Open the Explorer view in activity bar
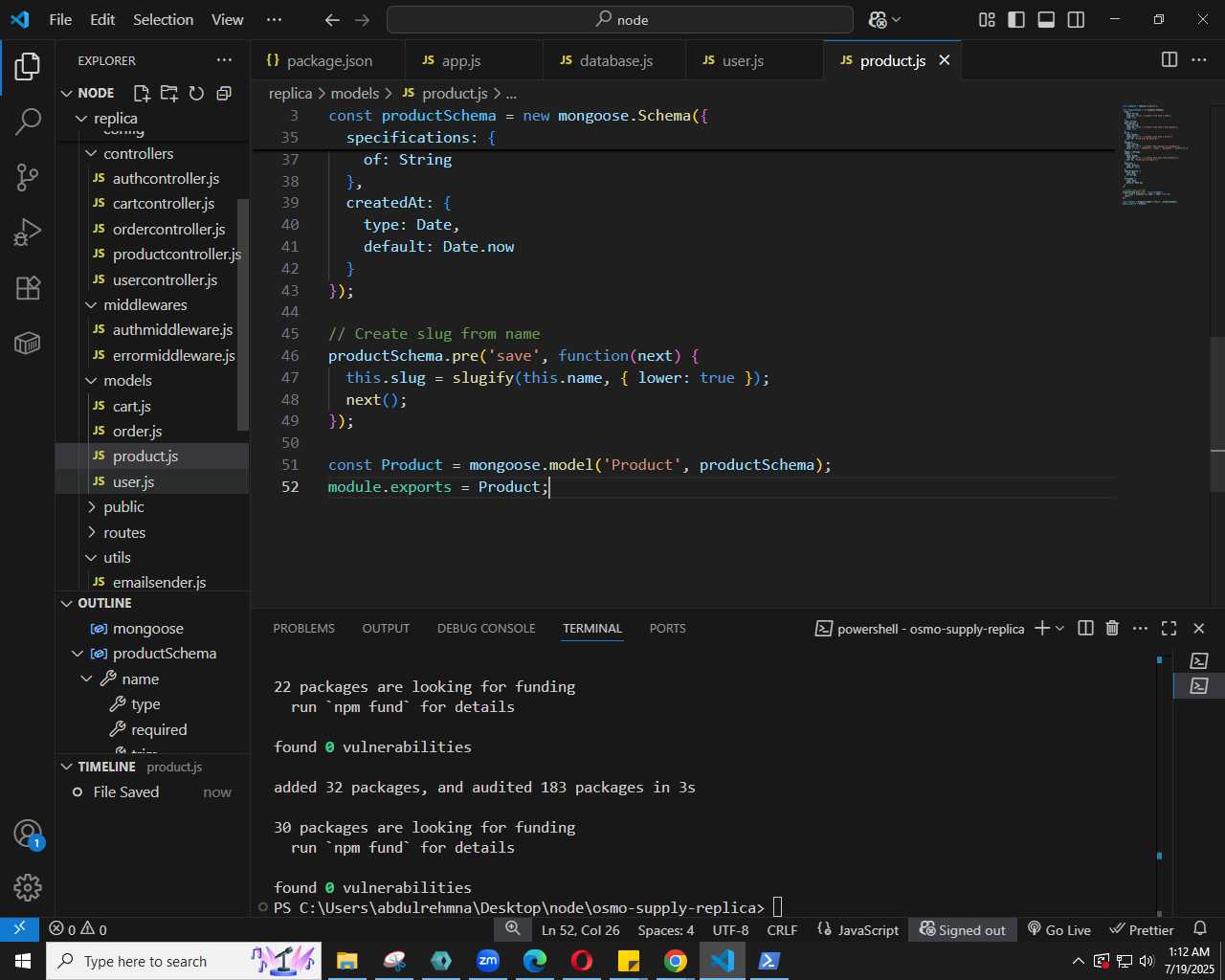 [x=28, y=66]
